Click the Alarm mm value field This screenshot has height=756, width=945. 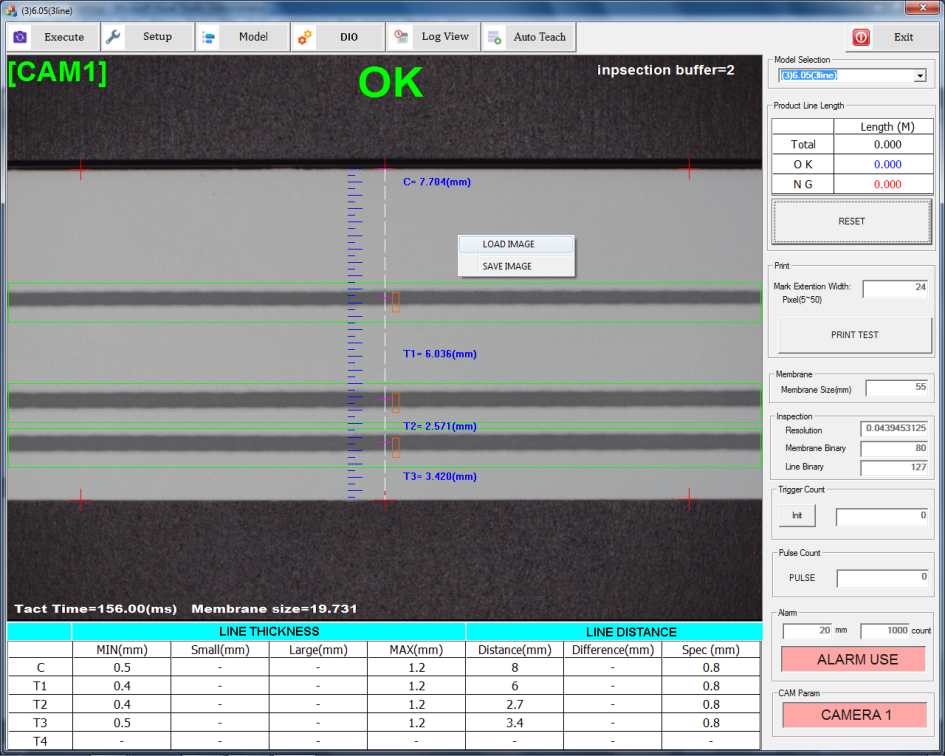807,631
